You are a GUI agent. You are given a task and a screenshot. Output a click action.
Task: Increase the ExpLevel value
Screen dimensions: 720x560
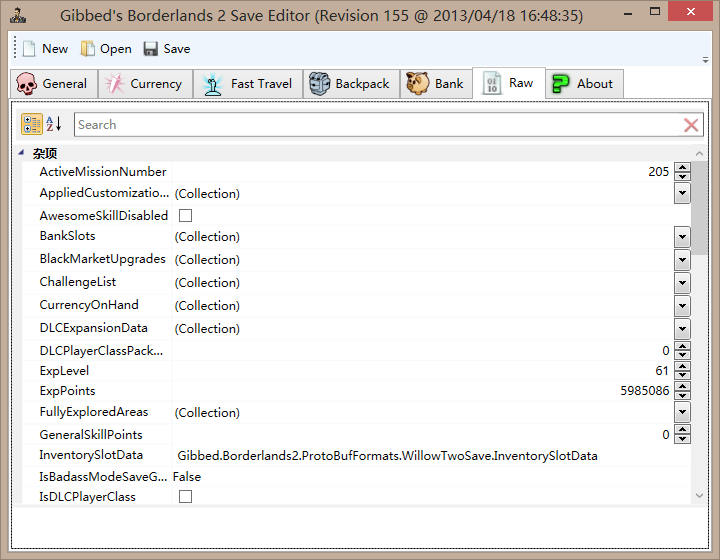pos(682,366)
